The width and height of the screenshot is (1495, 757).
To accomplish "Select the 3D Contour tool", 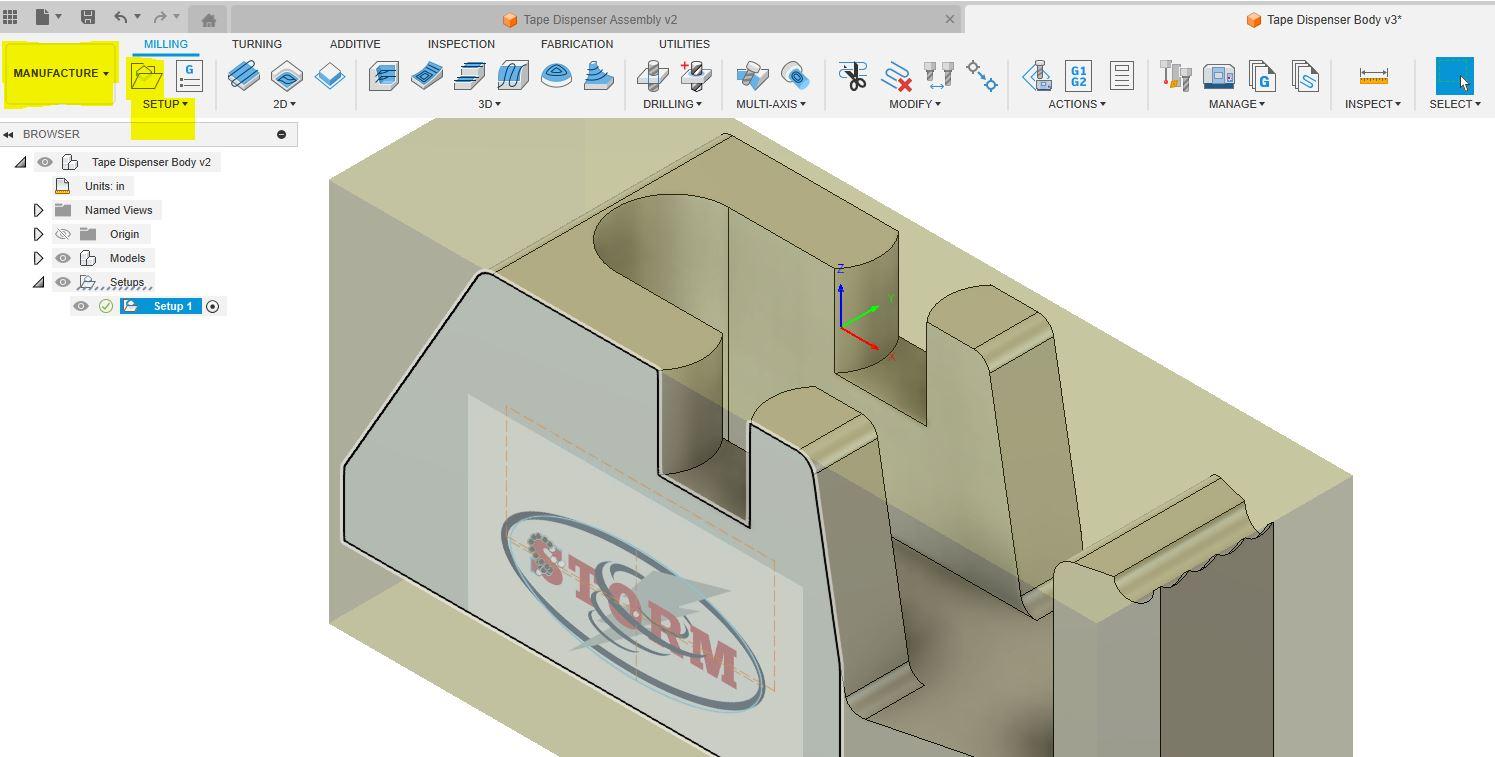I will click(x=513, y=76).
